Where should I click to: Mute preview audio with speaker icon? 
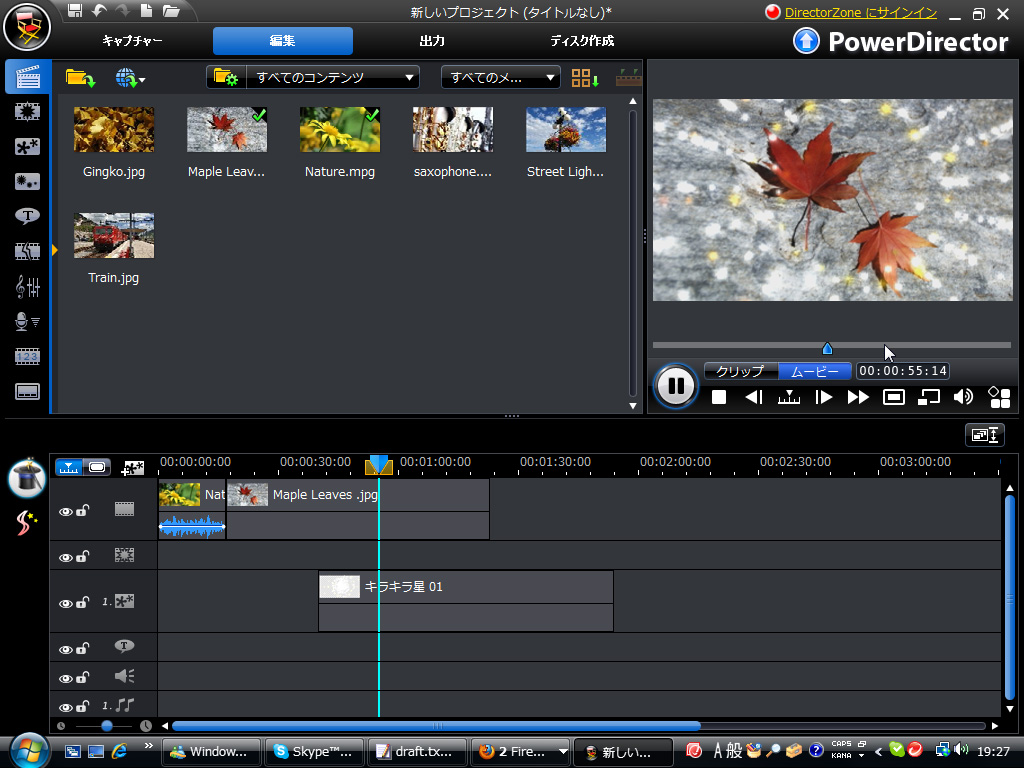(962, 397)
